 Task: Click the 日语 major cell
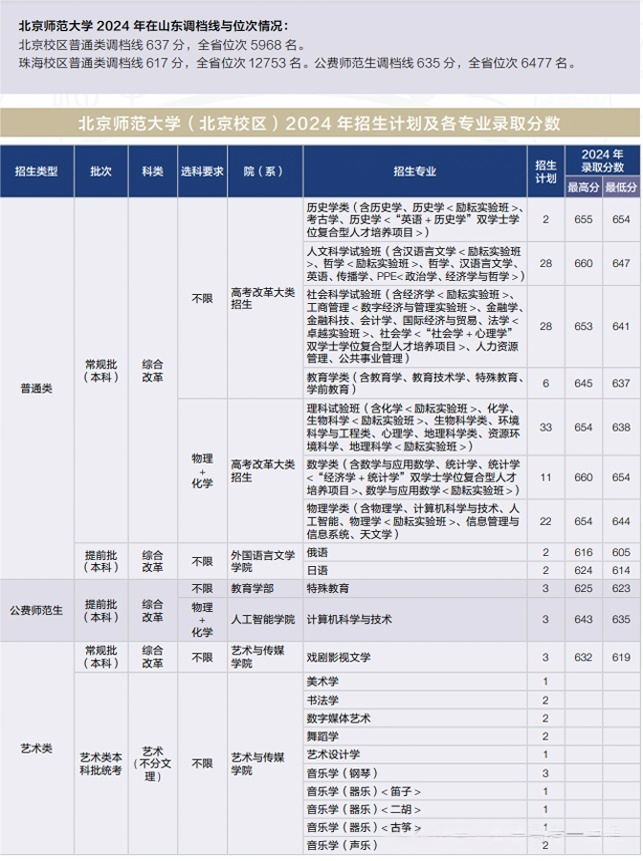415,571
